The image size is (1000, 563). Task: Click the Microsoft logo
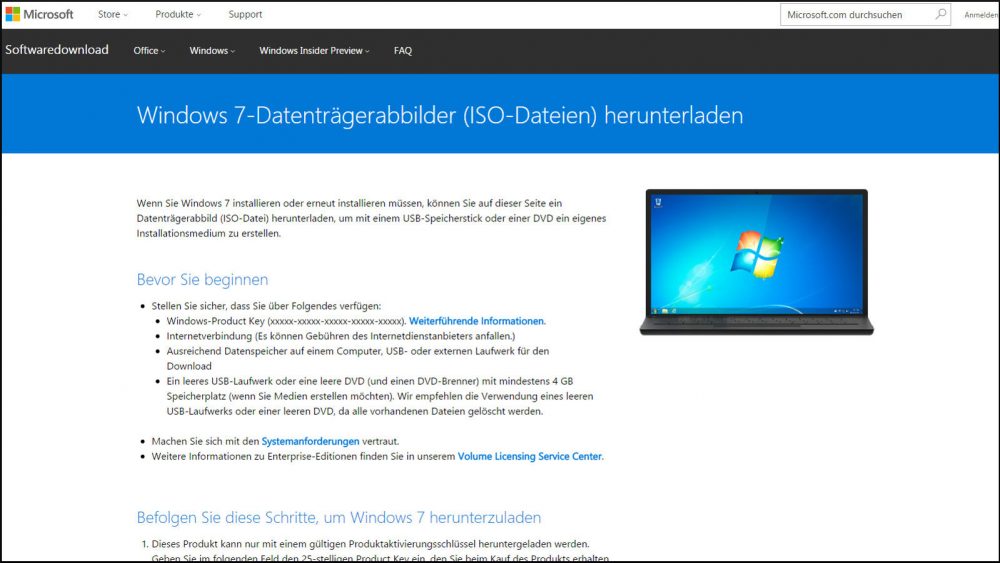coord(40,14)
